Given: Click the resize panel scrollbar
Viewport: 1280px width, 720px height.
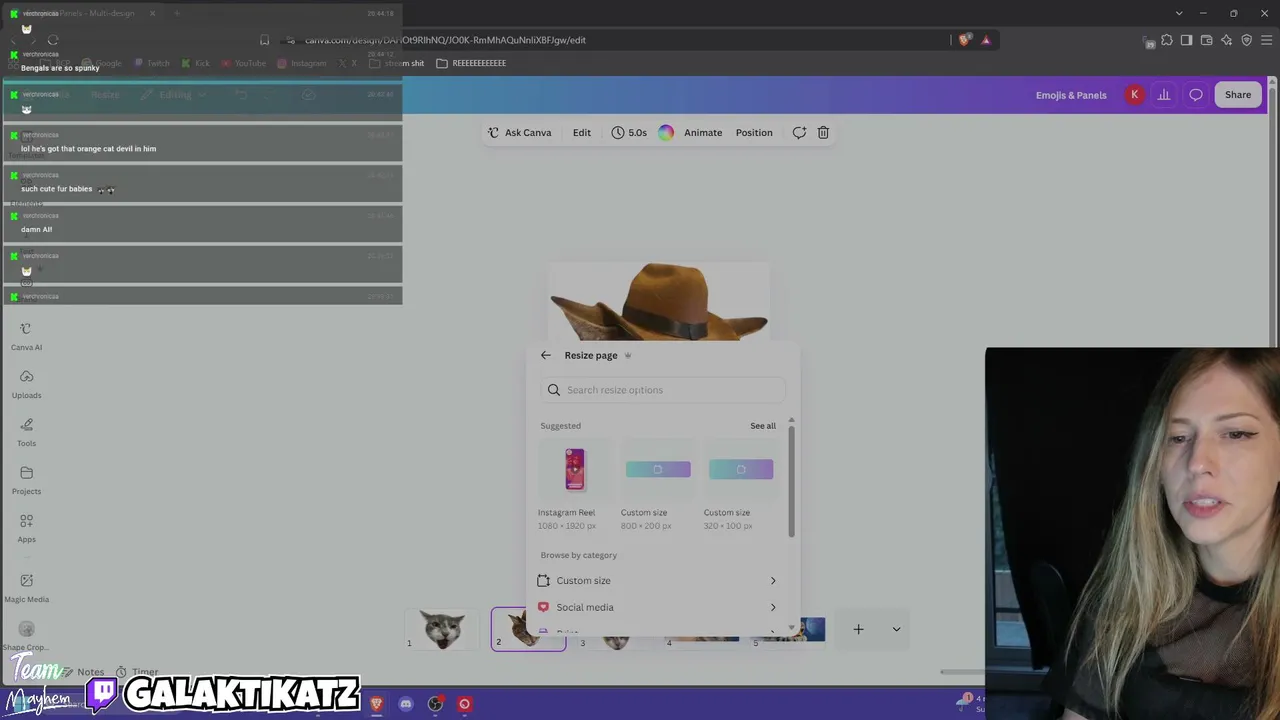Looking at the screenshot, I should (791, 480).
